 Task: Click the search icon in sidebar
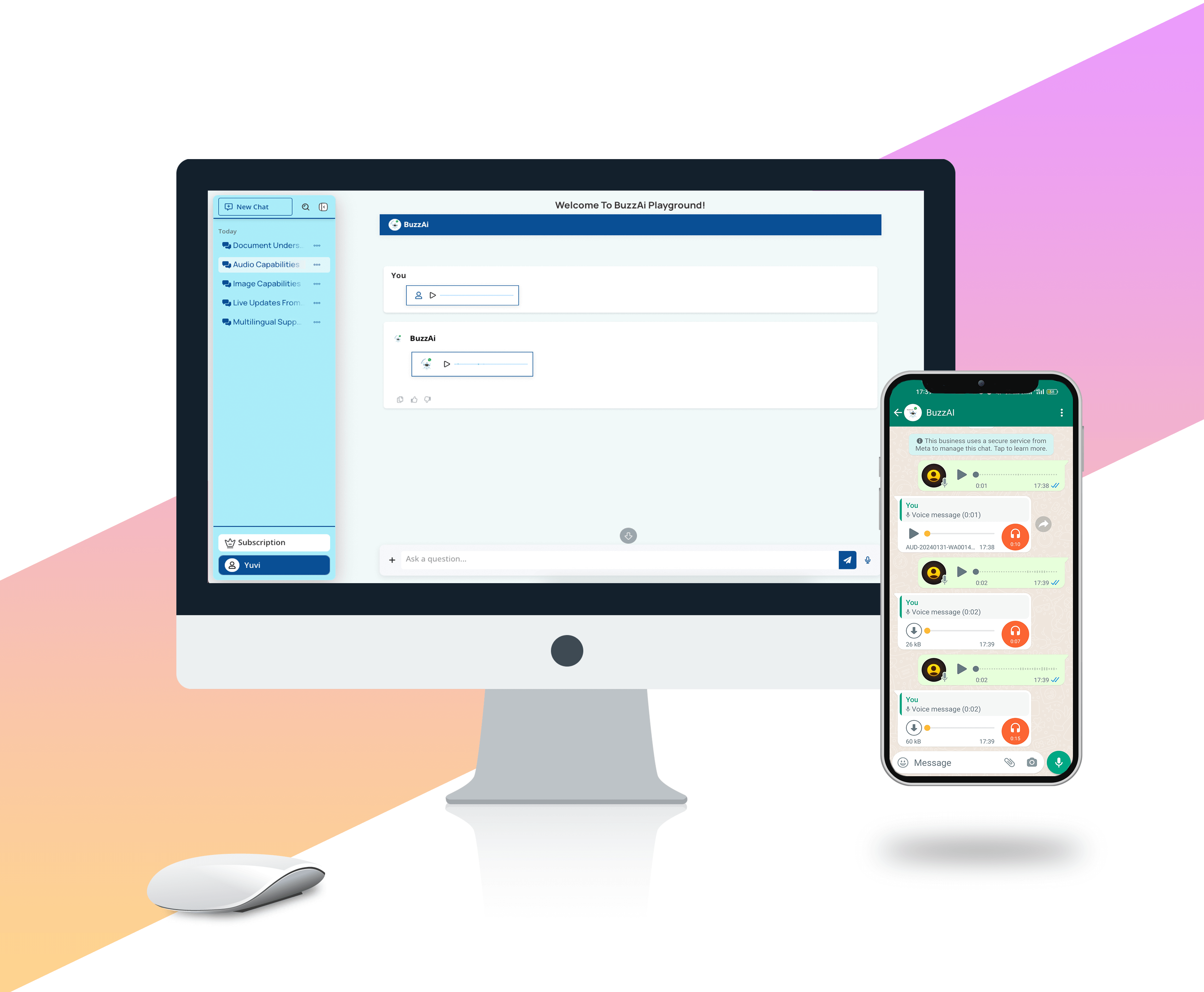tap(307, 207)
